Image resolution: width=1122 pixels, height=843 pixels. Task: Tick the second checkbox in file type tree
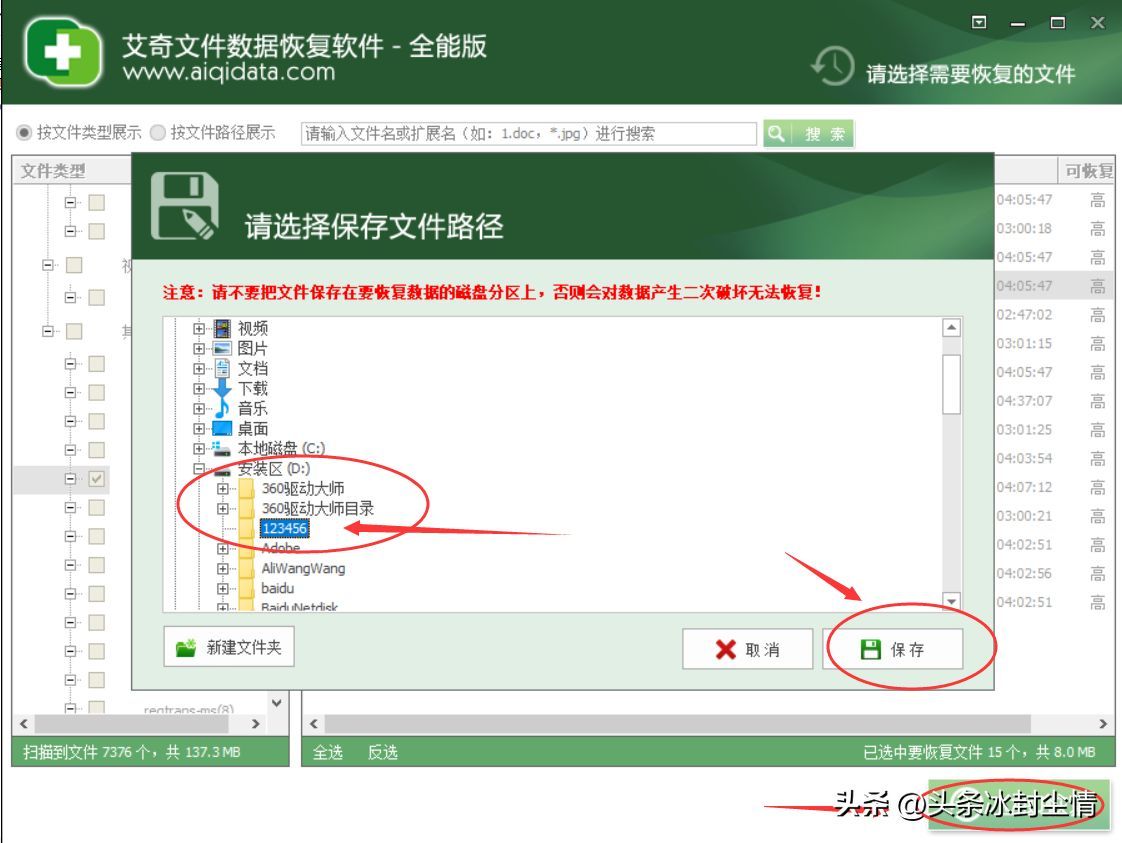coord(97,231)
